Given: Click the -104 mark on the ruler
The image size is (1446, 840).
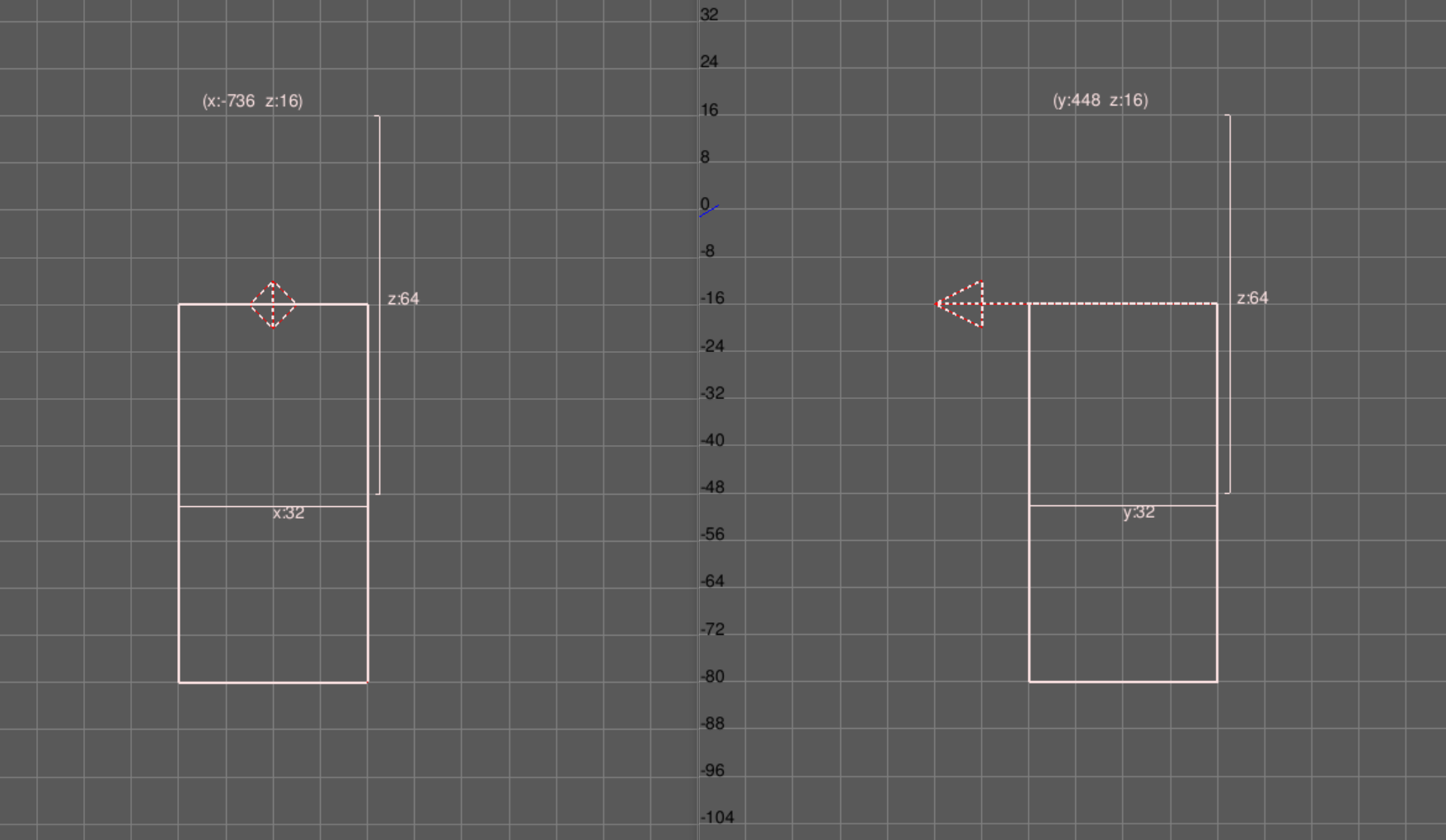Looking at the screenshot, I should point(716,817).
